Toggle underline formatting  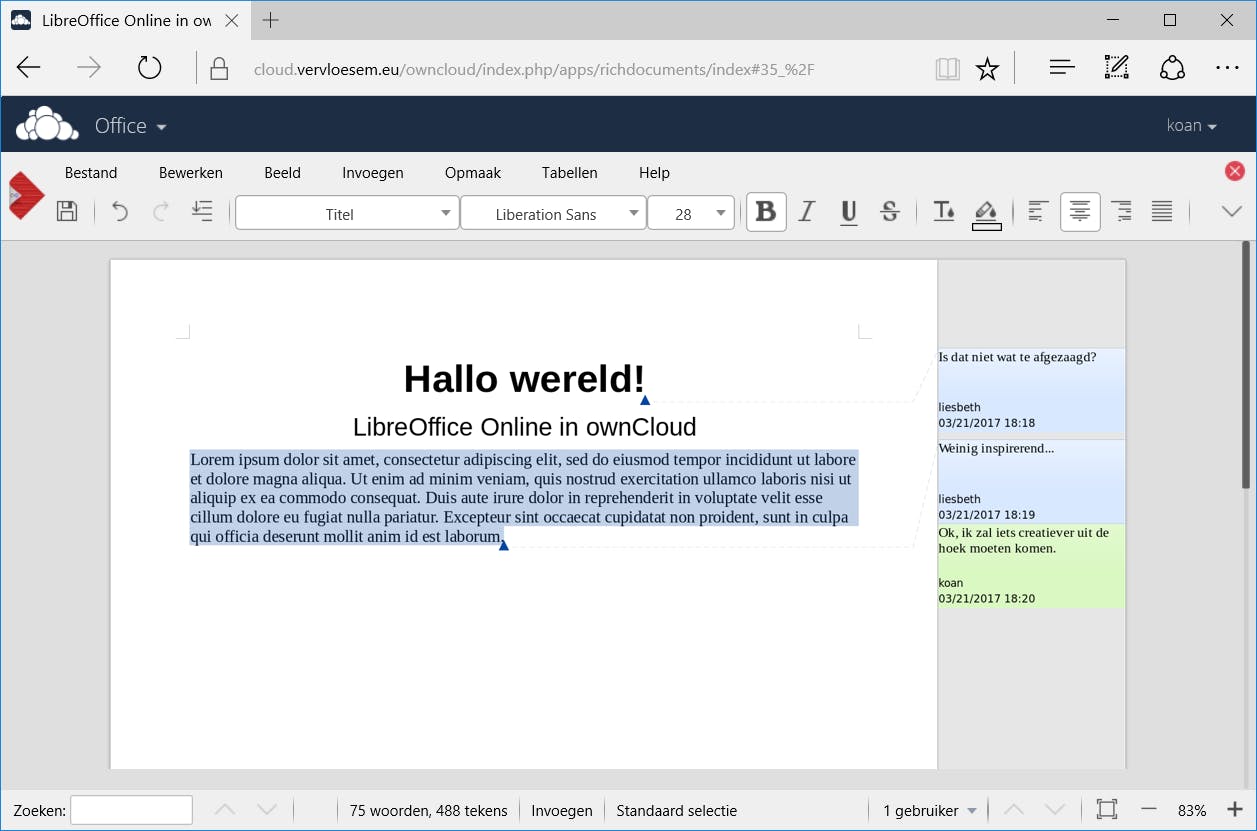coord(848,211)
